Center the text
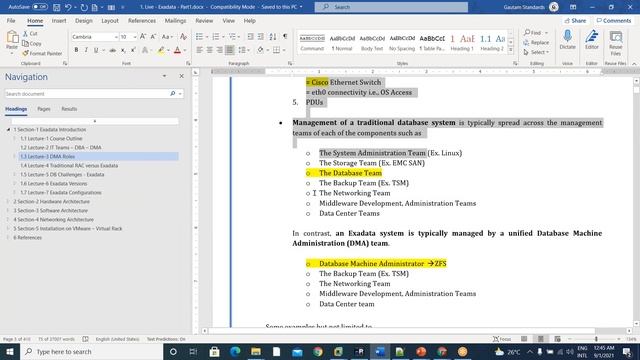 209,50
